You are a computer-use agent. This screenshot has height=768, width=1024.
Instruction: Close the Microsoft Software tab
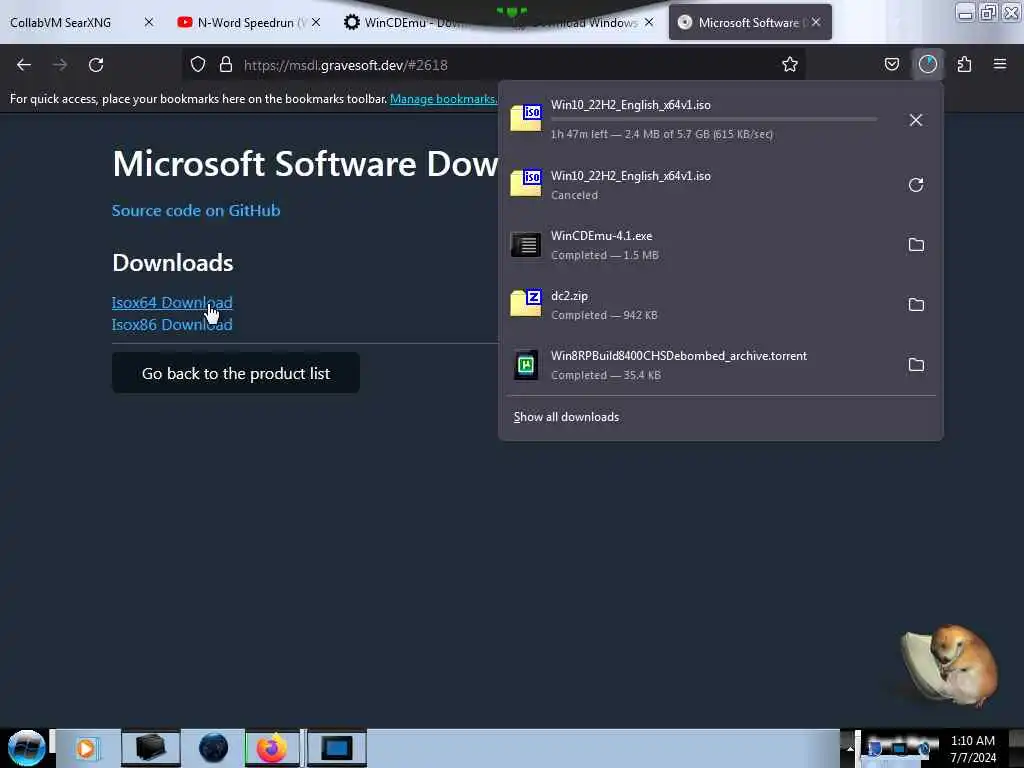816,22
